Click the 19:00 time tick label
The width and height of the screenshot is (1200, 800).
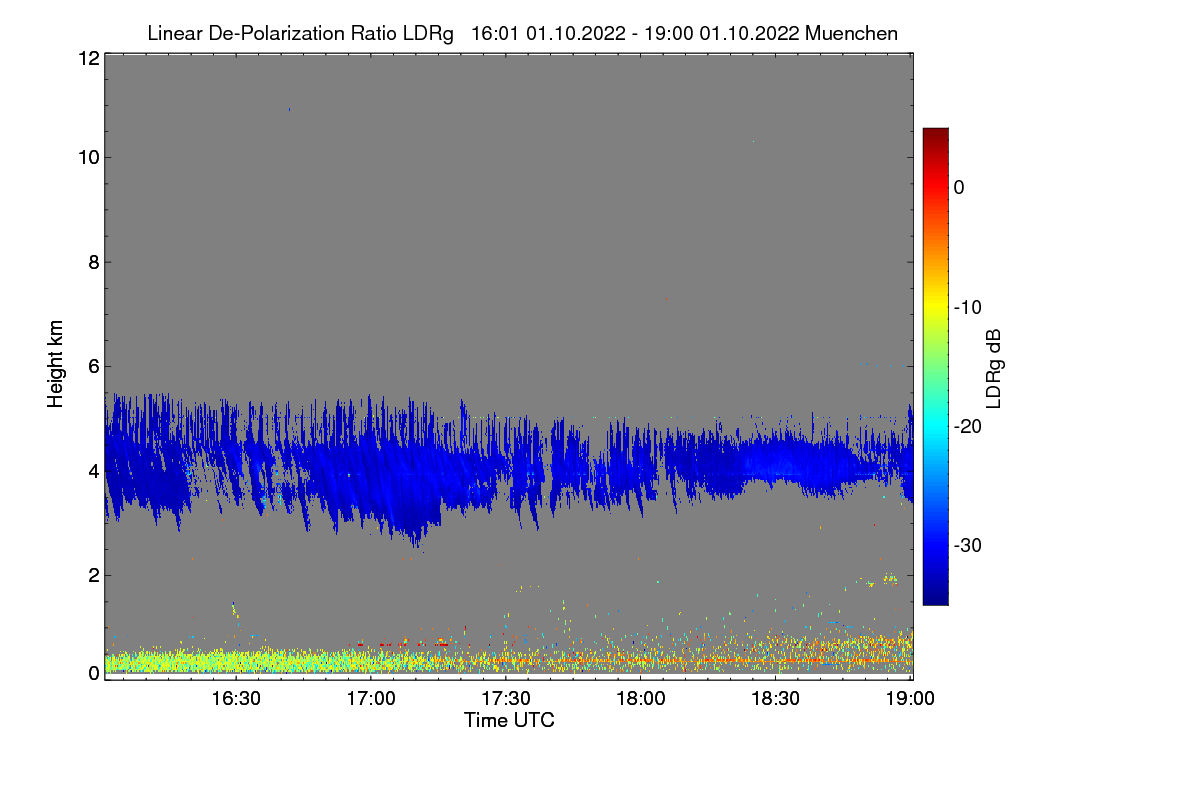click(910, 698)
